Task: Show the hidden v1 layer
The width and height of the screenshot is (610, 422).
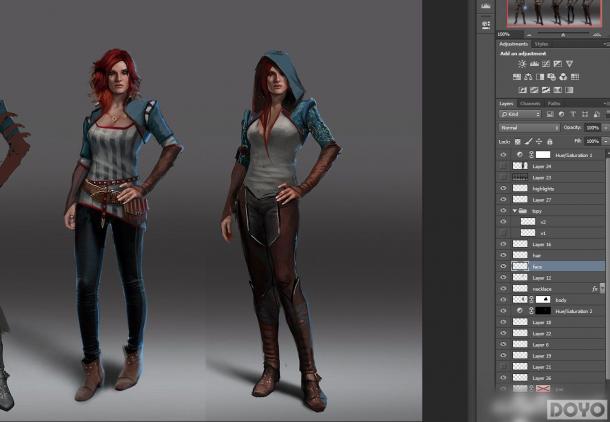Action: tap(503, 233)
